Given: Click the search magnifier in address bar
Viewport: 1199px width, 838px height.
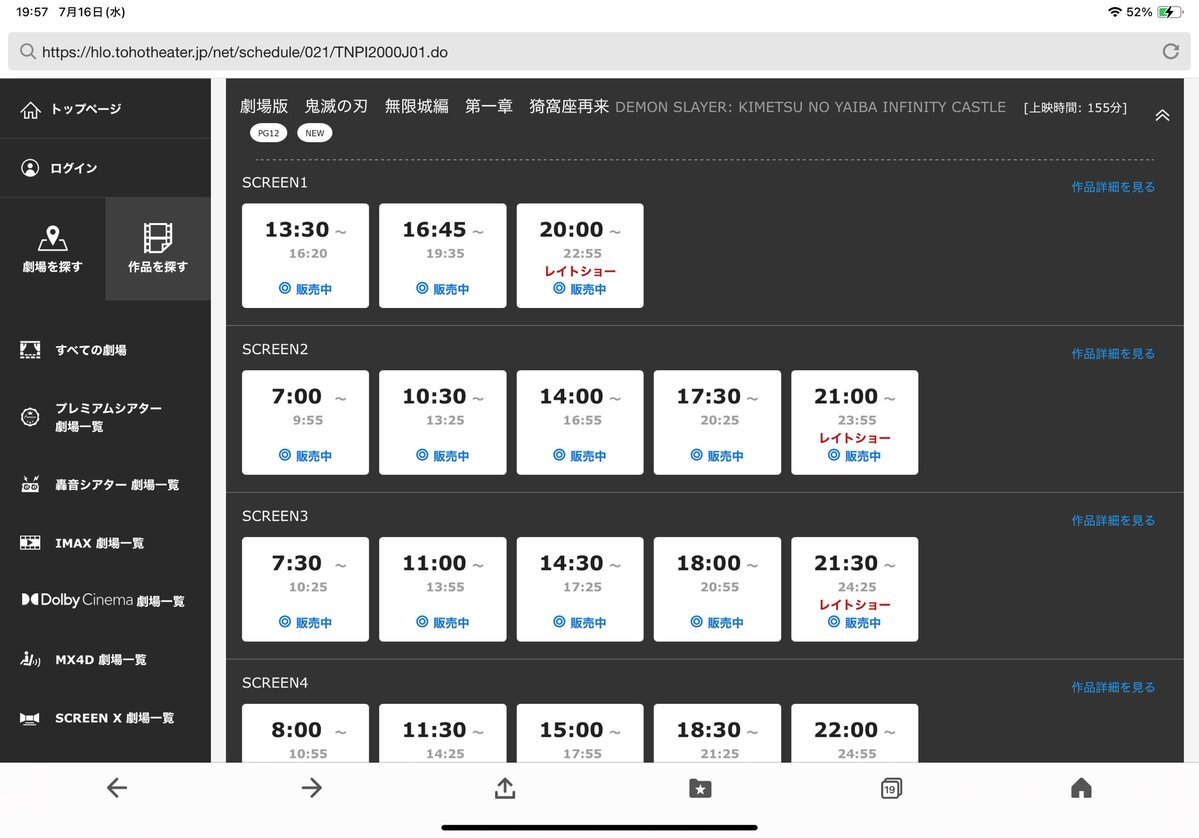Looking at the screenshot, I should click(28, 51).
